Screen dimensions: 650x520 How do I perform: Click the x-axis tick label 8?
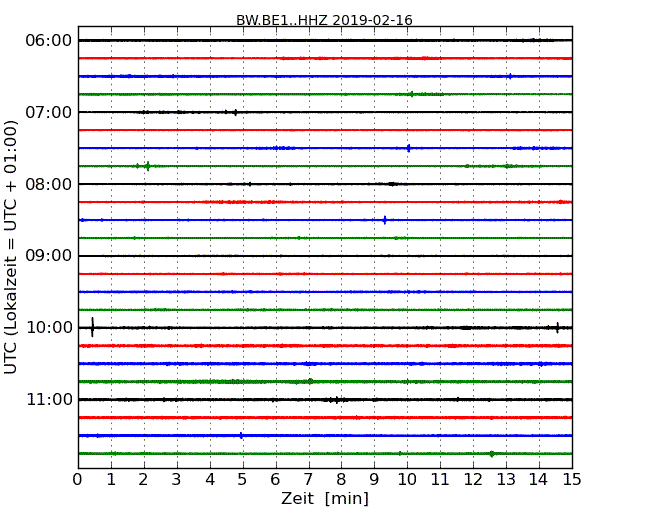pos(342,479)
